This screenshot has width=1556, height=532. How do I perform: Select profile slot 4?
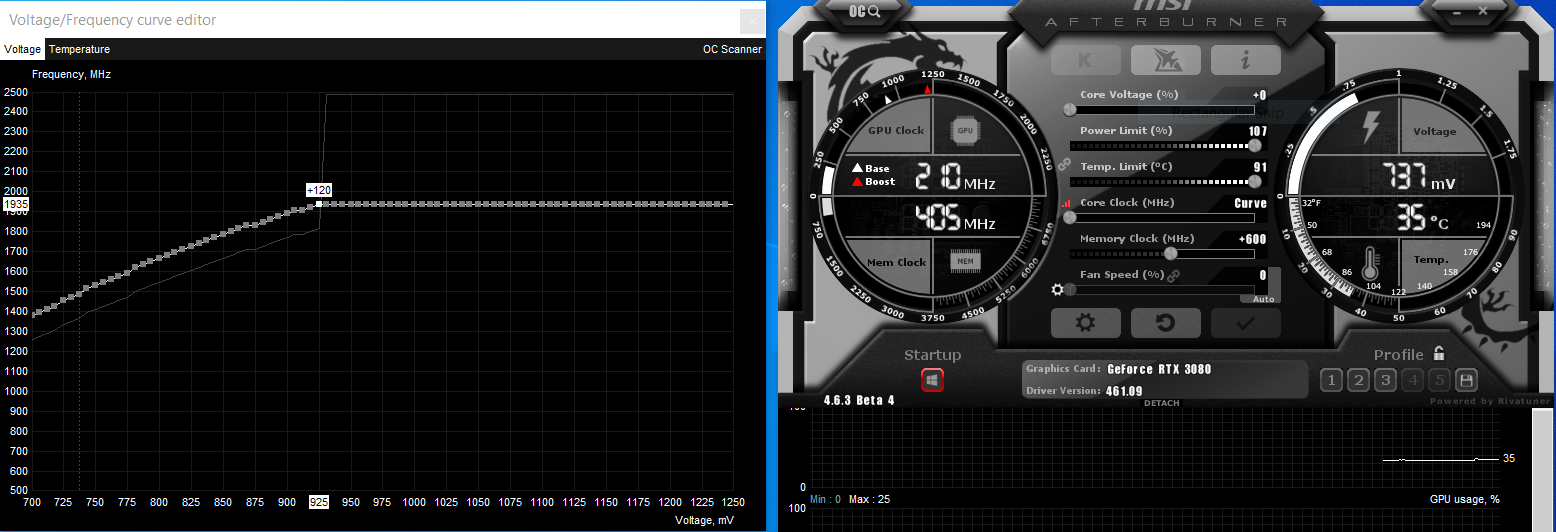1412,380
